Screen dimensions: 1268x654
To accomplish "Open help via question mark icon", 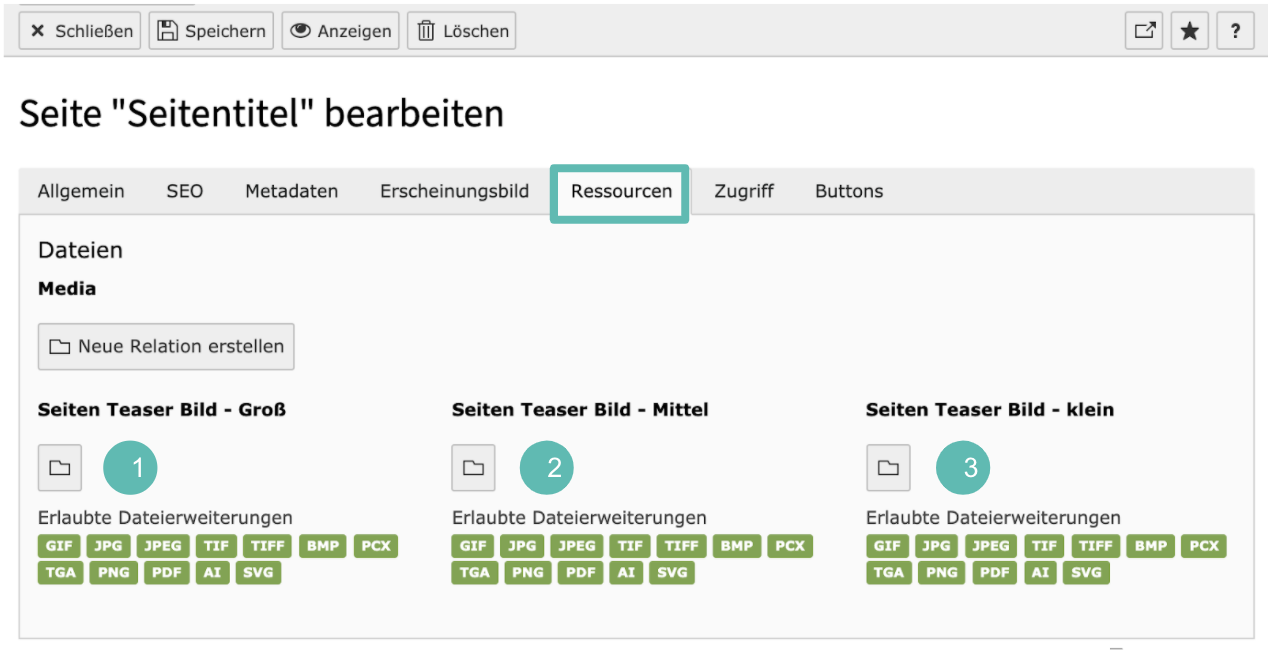I will pyautogui.click(x=1235, y=31).
